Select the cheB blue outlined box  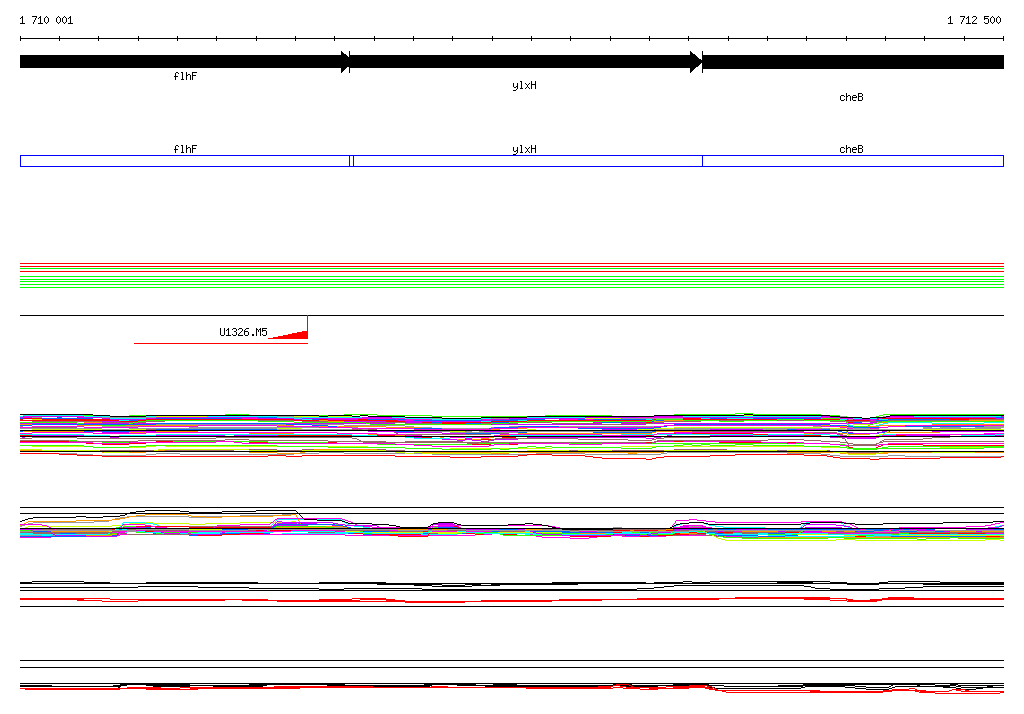point(852,161)
